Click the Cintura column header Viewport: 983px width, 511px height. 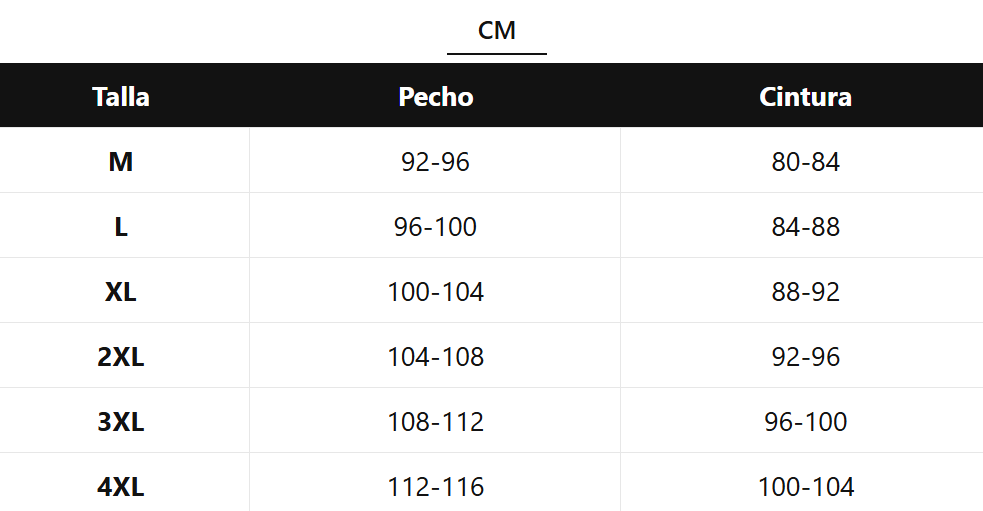click(806, 97)
